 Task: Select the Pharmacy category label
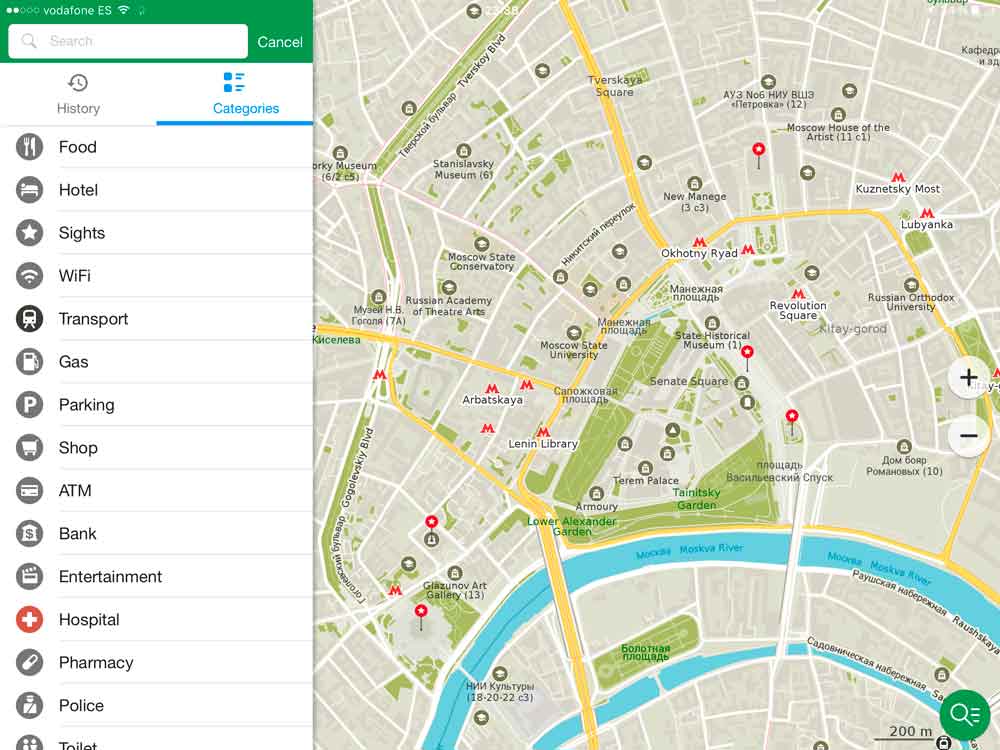tap(96, 663)
